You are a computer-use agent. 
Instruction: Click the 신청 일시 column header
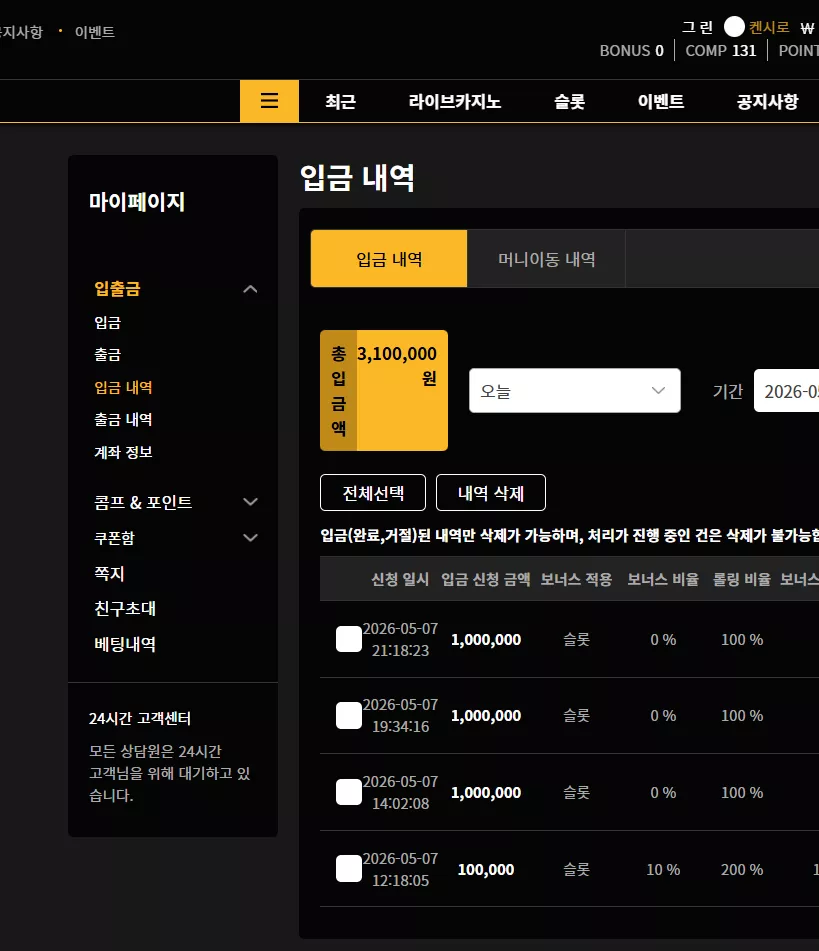coord(400,579)
